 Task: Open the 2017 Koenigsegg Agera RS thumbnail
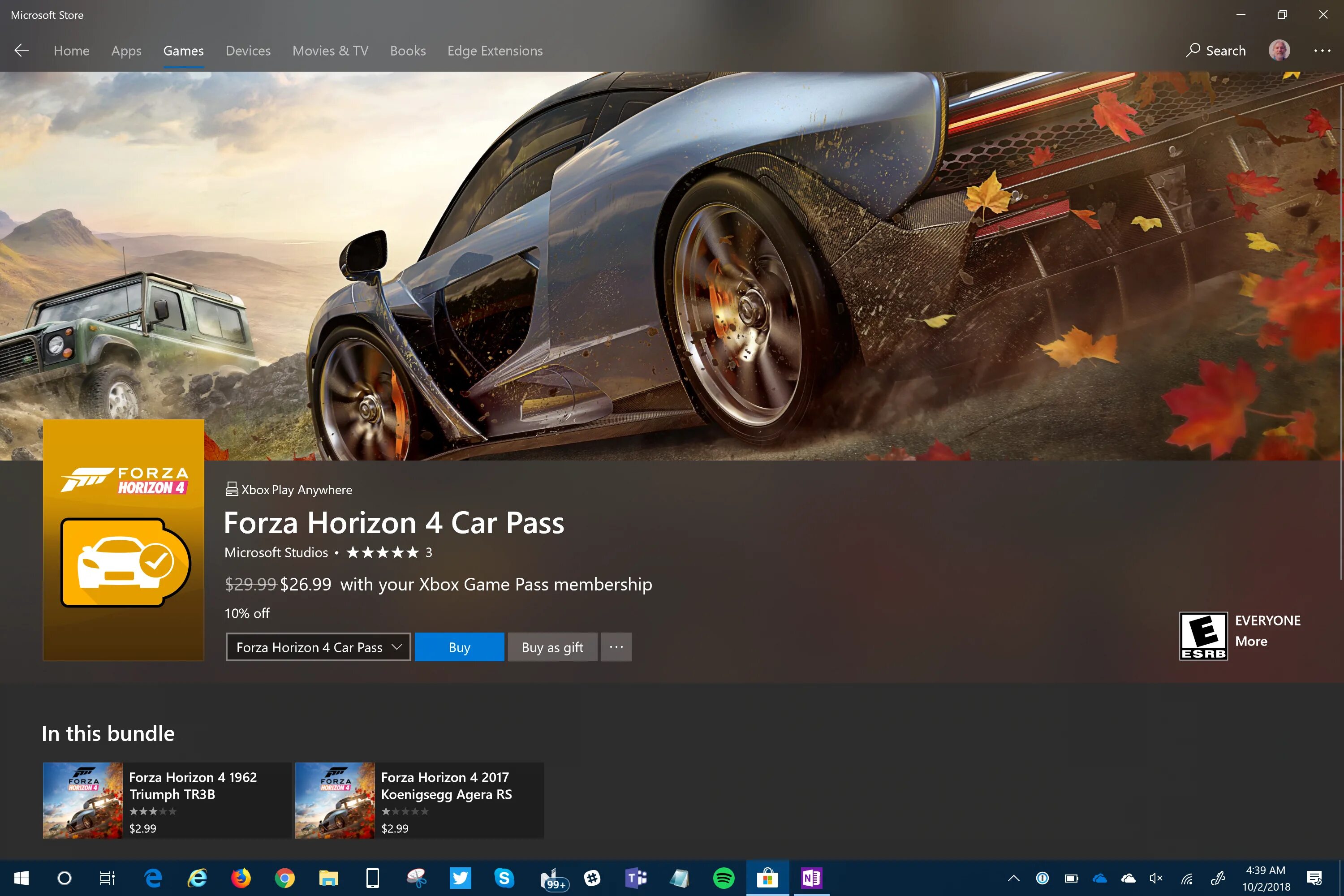[x=335, y=800]
